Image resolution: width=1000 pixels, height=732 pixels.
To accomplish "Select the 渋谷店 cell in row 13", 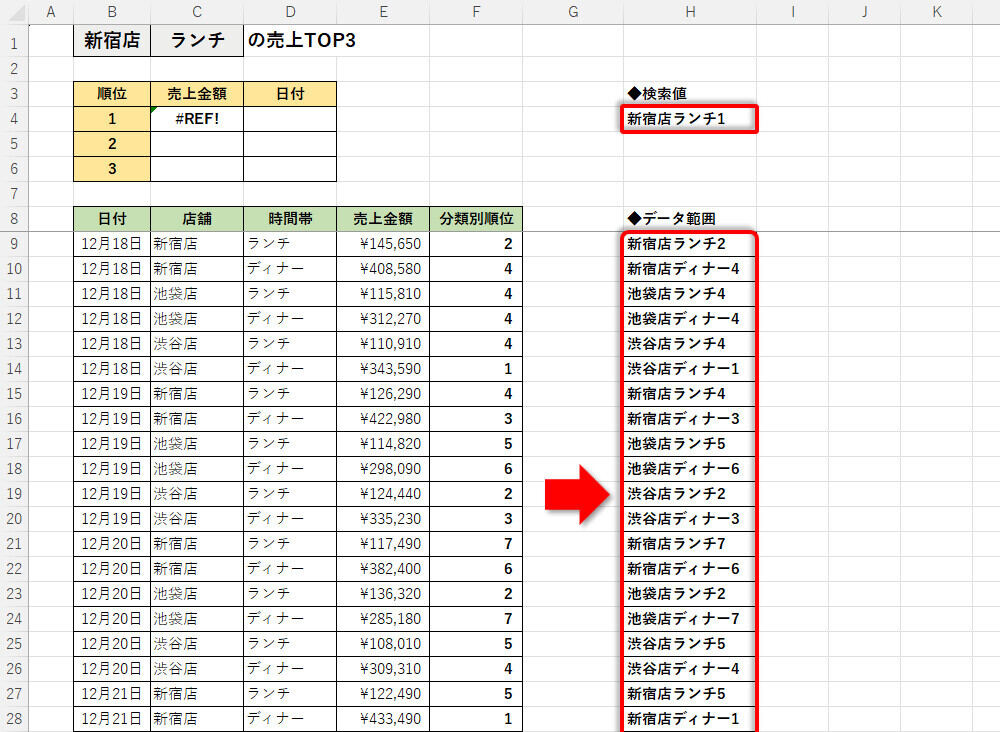I will pyautogui.click(x=197, y=344).
